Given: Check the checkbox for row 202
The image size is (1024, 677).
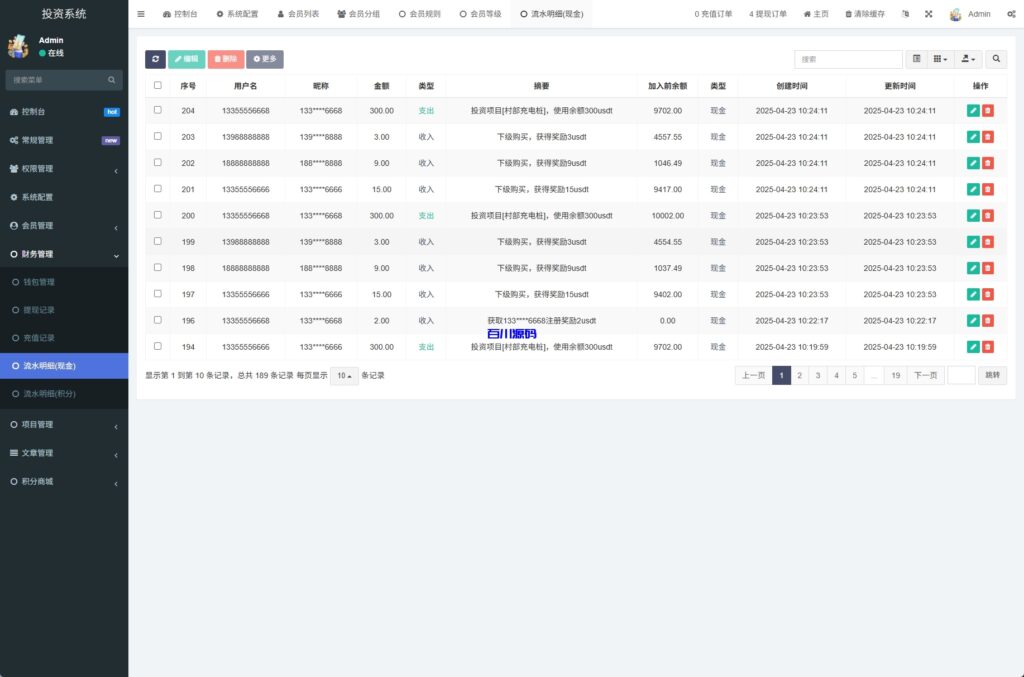Looking at the screenshot, I should pyautogui.click(x=157, y=162).
